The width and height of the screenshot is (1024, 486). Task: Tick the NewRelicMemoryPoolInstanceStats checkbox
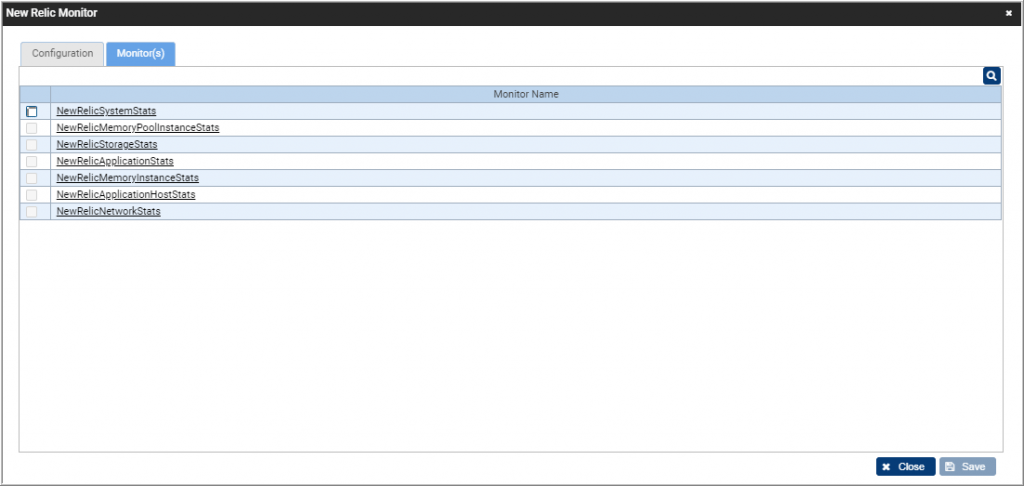pos(31,128)
